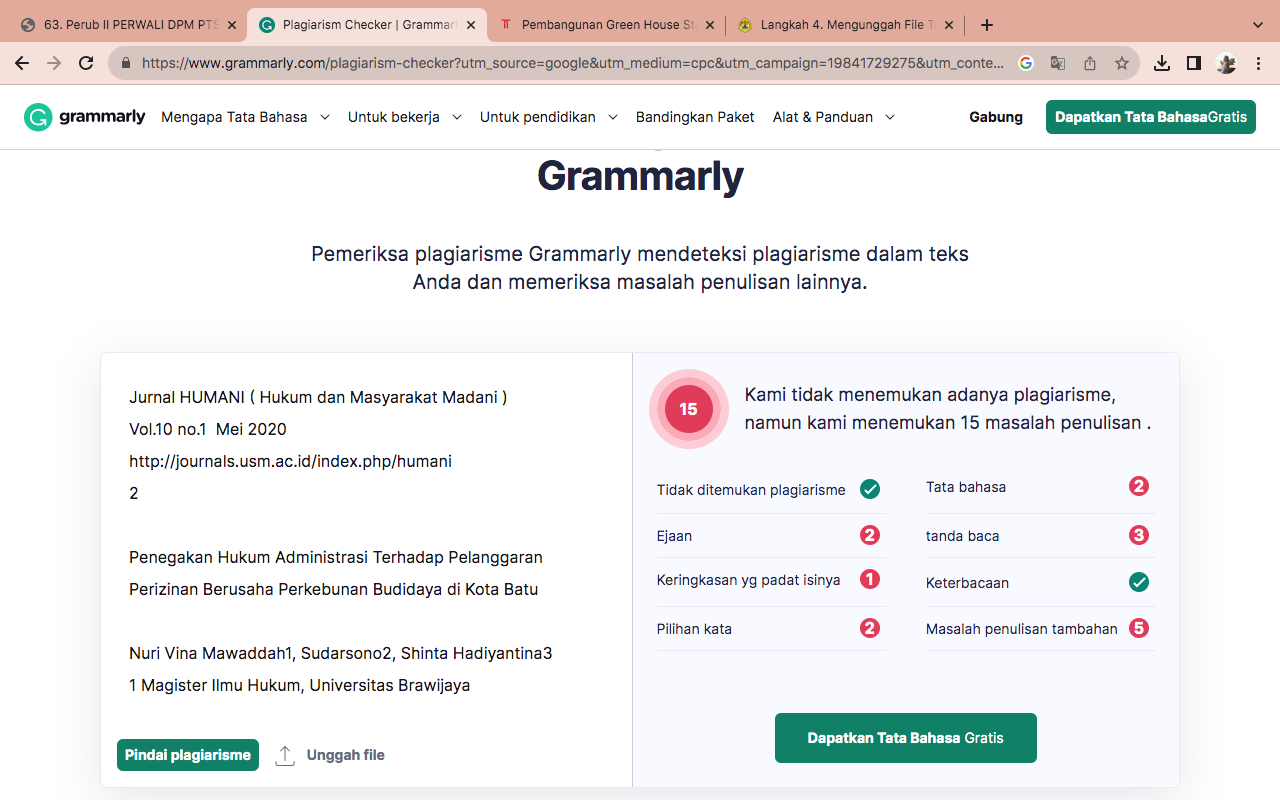Image resolution: width=1280 pixels, height=800 pixels.
Task: Open the translate page icon
Action: tap(1058, 63)
